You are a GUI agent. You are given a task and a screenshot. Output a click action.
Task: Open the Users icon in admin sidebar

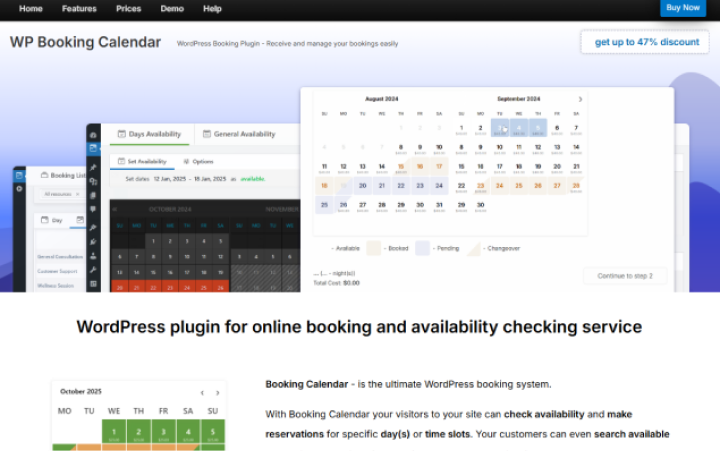coord(93,256)
